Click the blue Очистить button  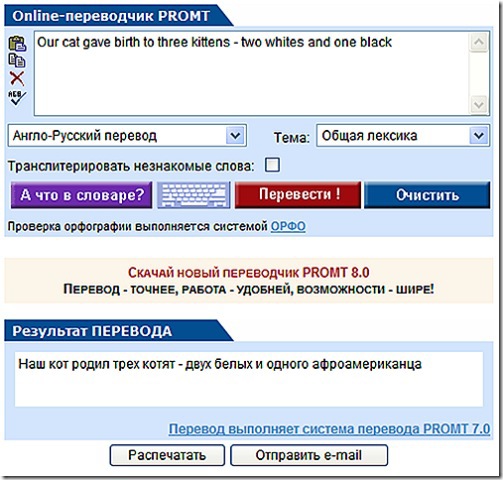click(x=427, y=195)
